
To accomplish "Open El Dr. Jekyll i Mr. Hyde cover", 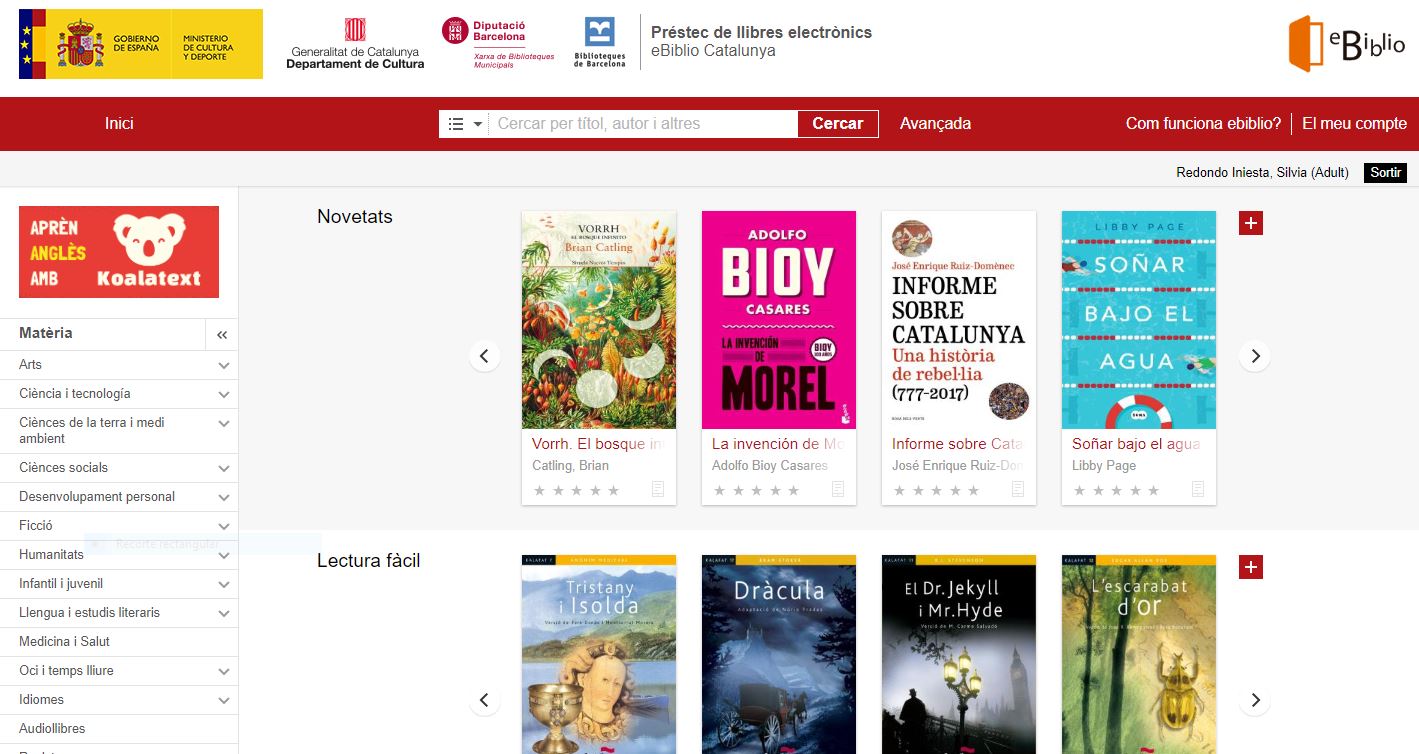I will tap(959, 654).
